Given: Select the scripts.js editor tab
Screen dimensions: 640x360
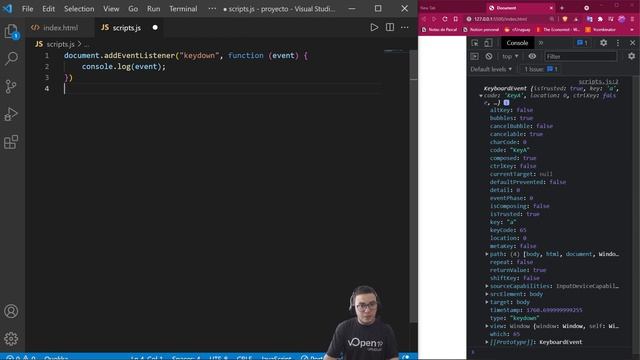Looking at the screenshot, I should pos(129,28).
